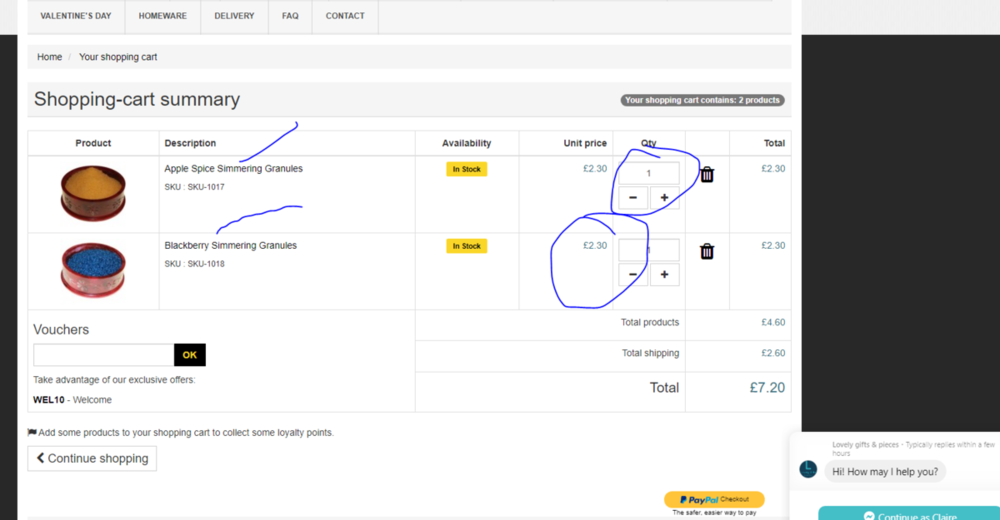The width and height of the screenshot is (1000, 520).
Task: Open the Valentine's Day menu
Action: coord(76,16)
